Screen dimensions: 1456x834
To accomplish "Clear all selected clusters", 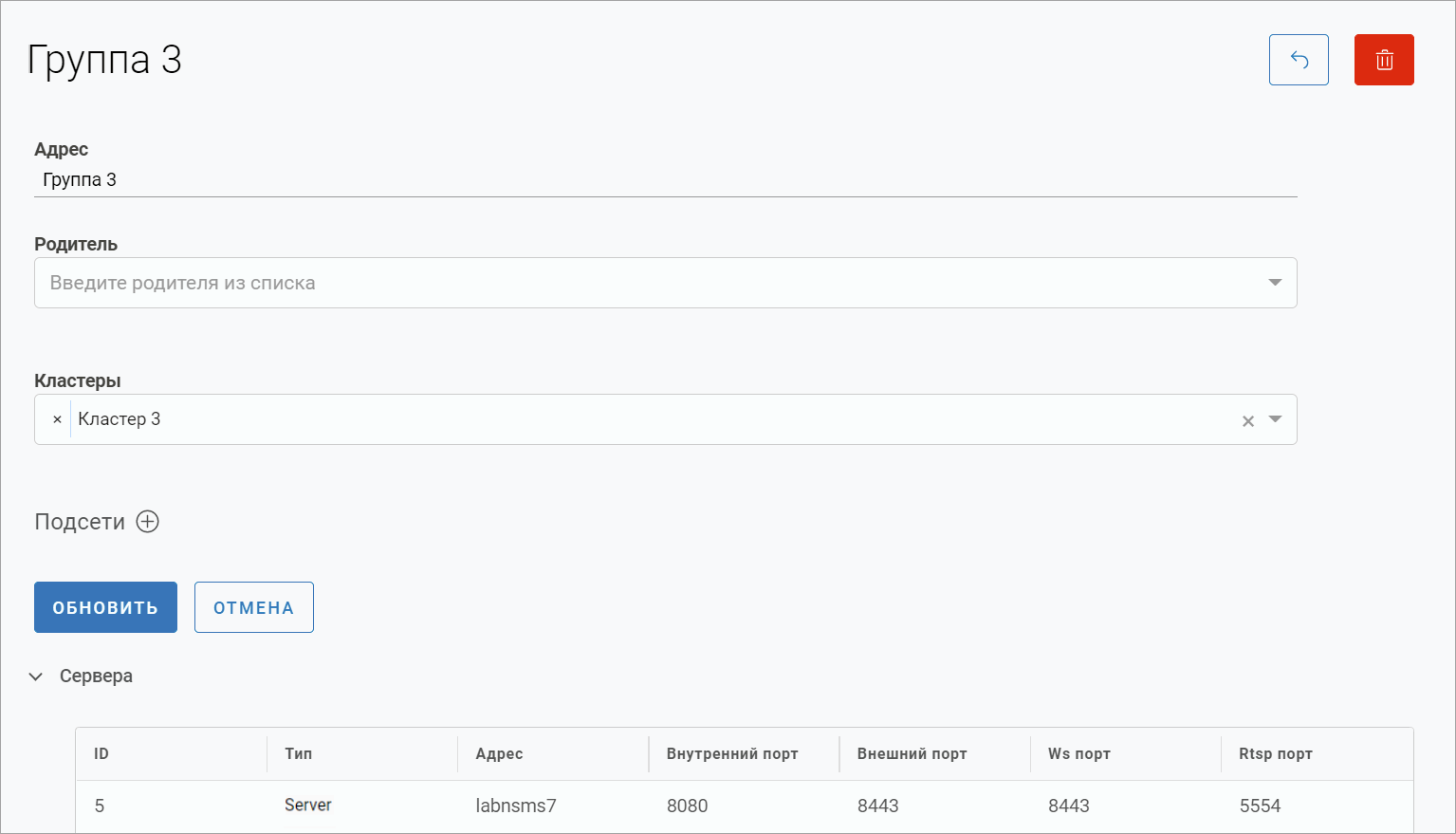I will (1248, 421).
